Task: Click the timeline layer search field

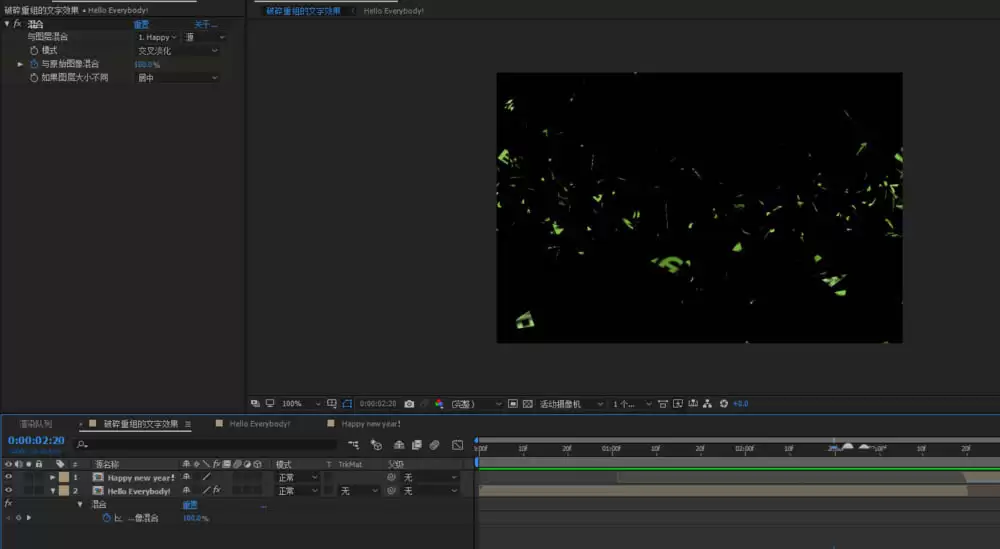Action: (x=205, y=444)
